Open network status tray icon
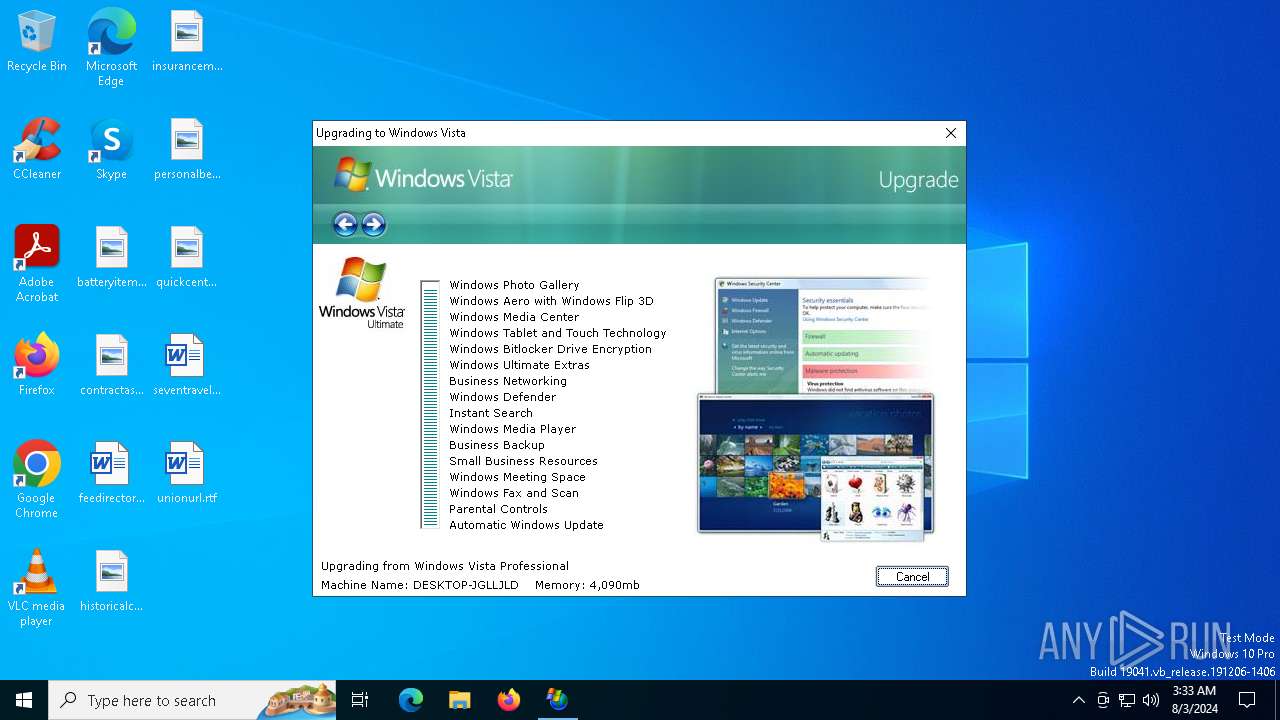This screenshot has width=1280, height=720. 1127,700
